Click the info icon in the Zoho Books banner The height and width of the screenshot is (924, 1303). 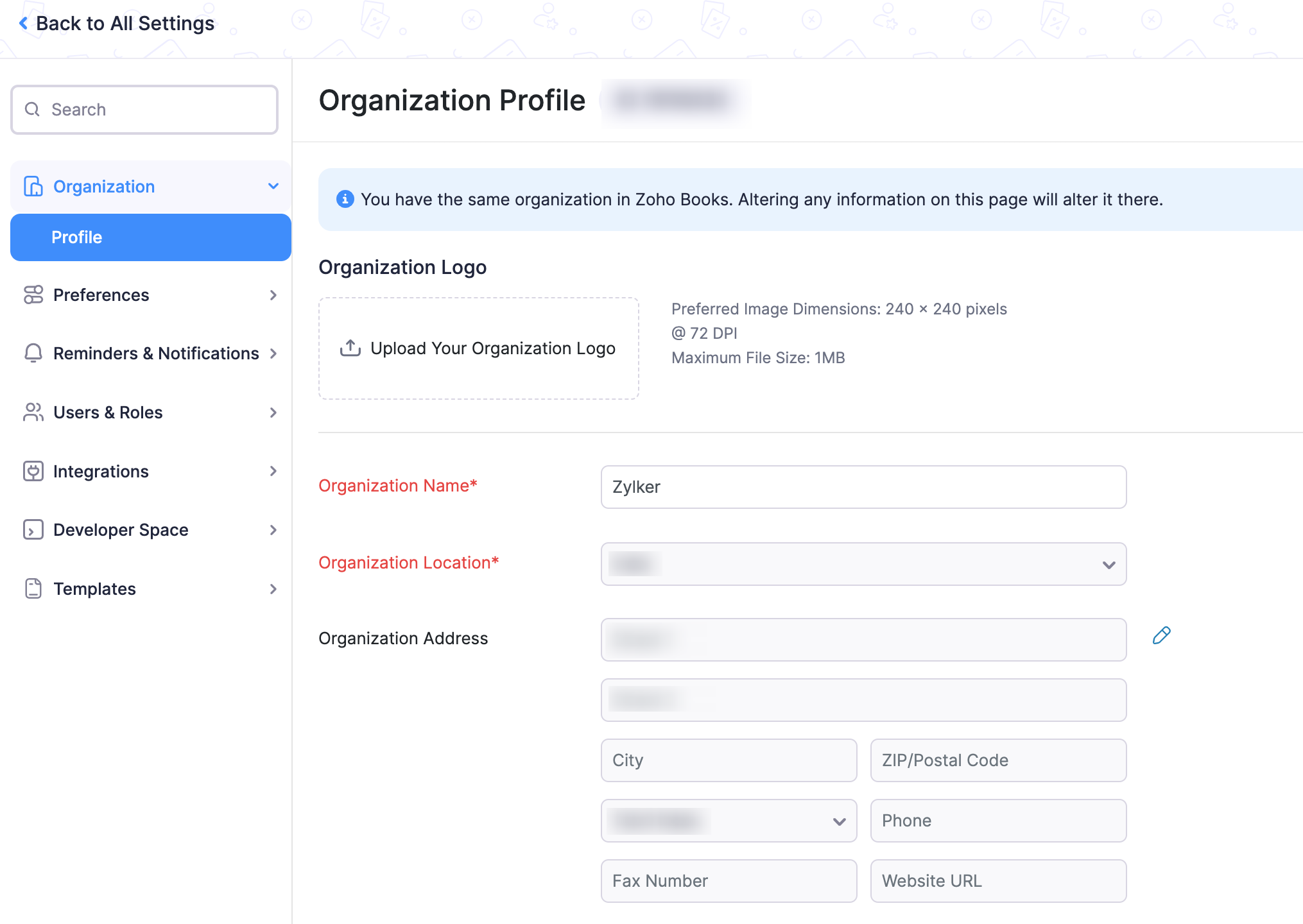click(x=345, y=199)
